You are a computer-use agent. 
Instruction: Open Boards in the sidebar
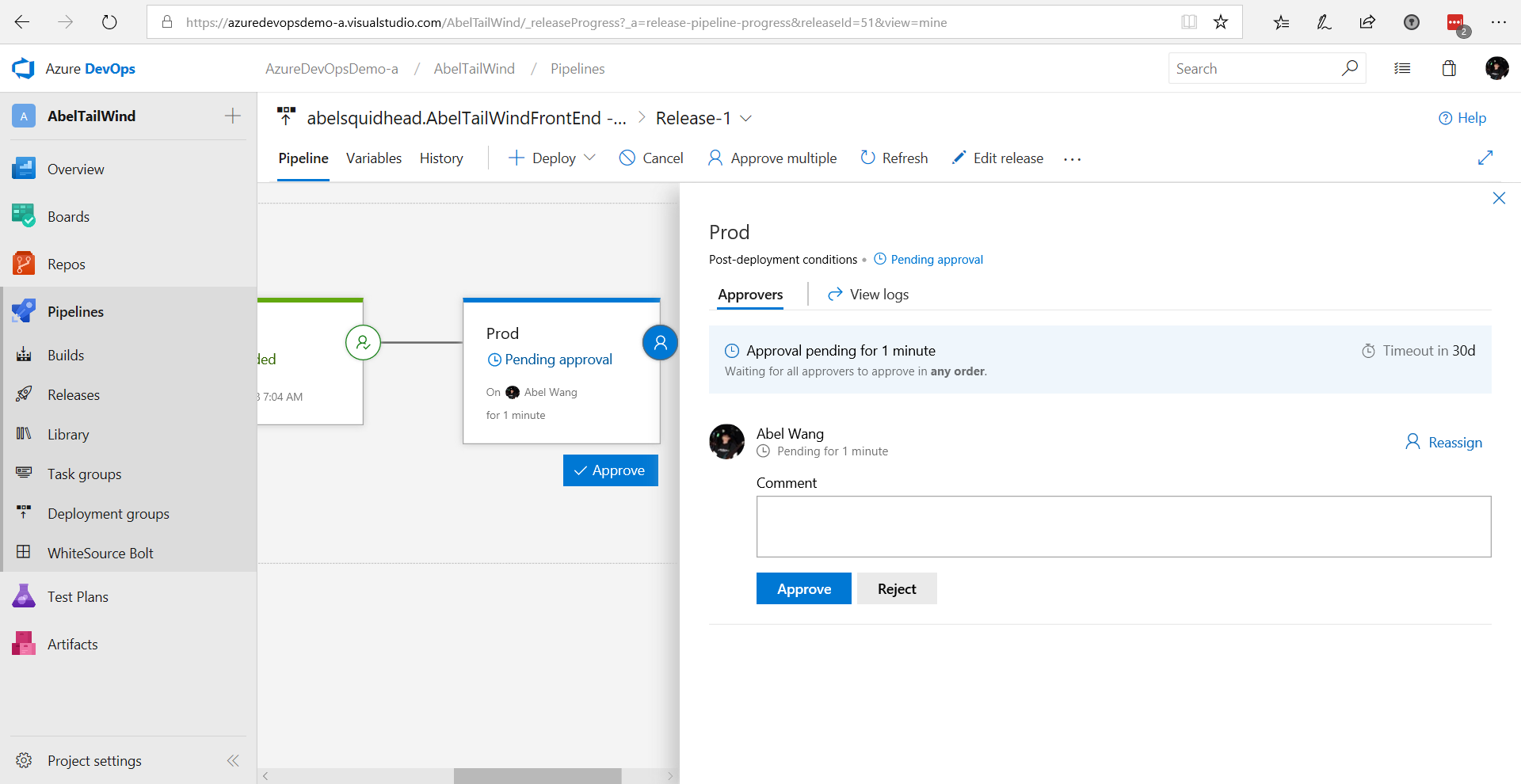[x=68, y=216]
